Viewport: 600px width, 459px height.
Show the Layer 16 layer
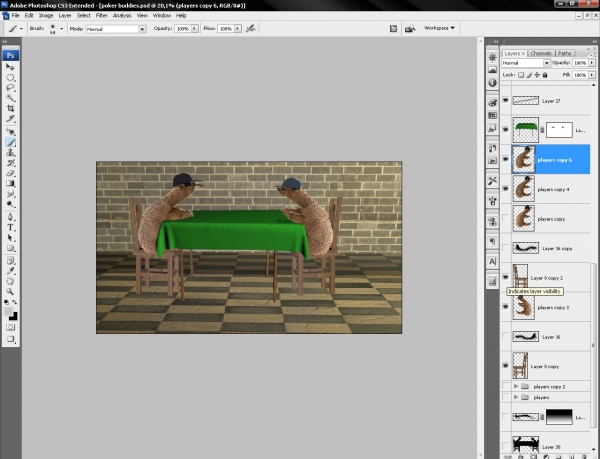tap(505, 337)
